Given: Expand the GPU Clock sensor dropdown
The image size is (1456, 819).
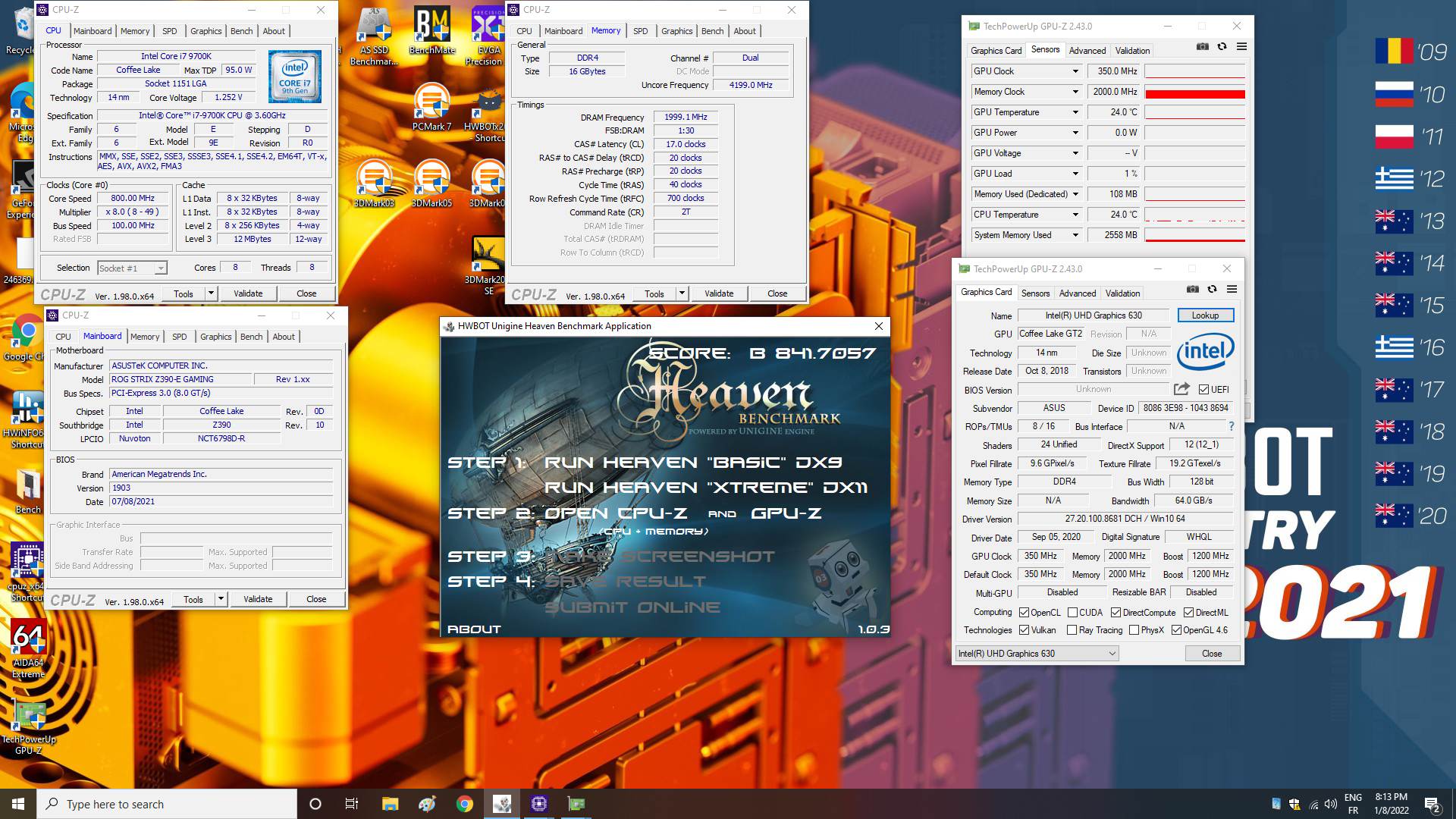Looking at the screenshot, I should tap(1075, 71).
